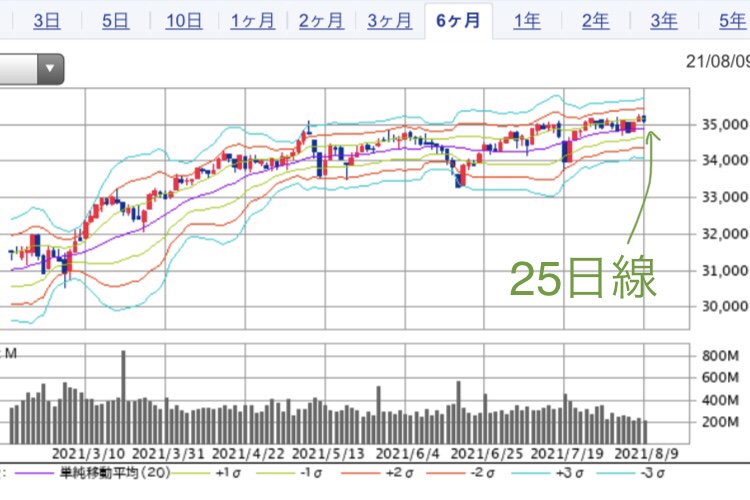
Task: Select the 5日 period tab
Action: point(115,21)
